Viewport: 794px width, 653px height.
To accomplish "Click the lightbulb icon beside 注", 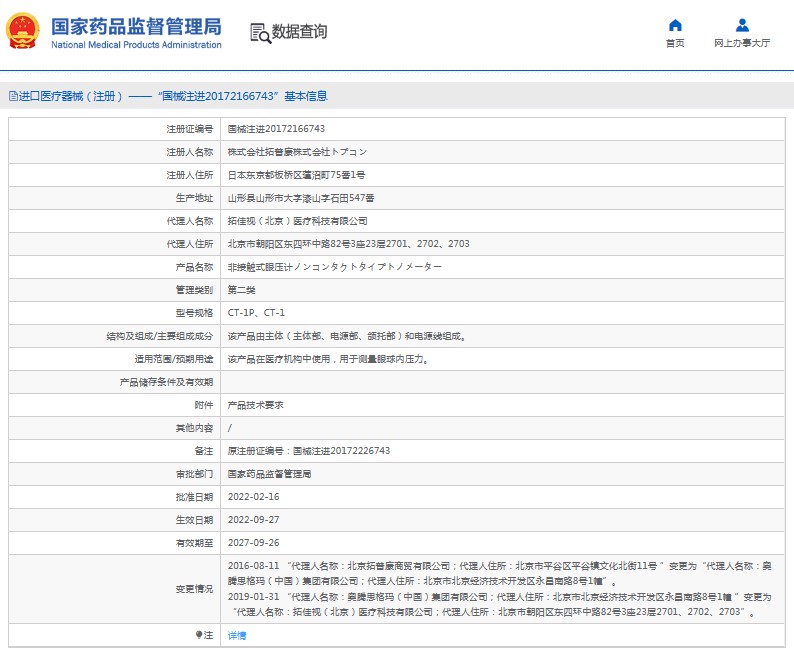I will coord(199,635).
